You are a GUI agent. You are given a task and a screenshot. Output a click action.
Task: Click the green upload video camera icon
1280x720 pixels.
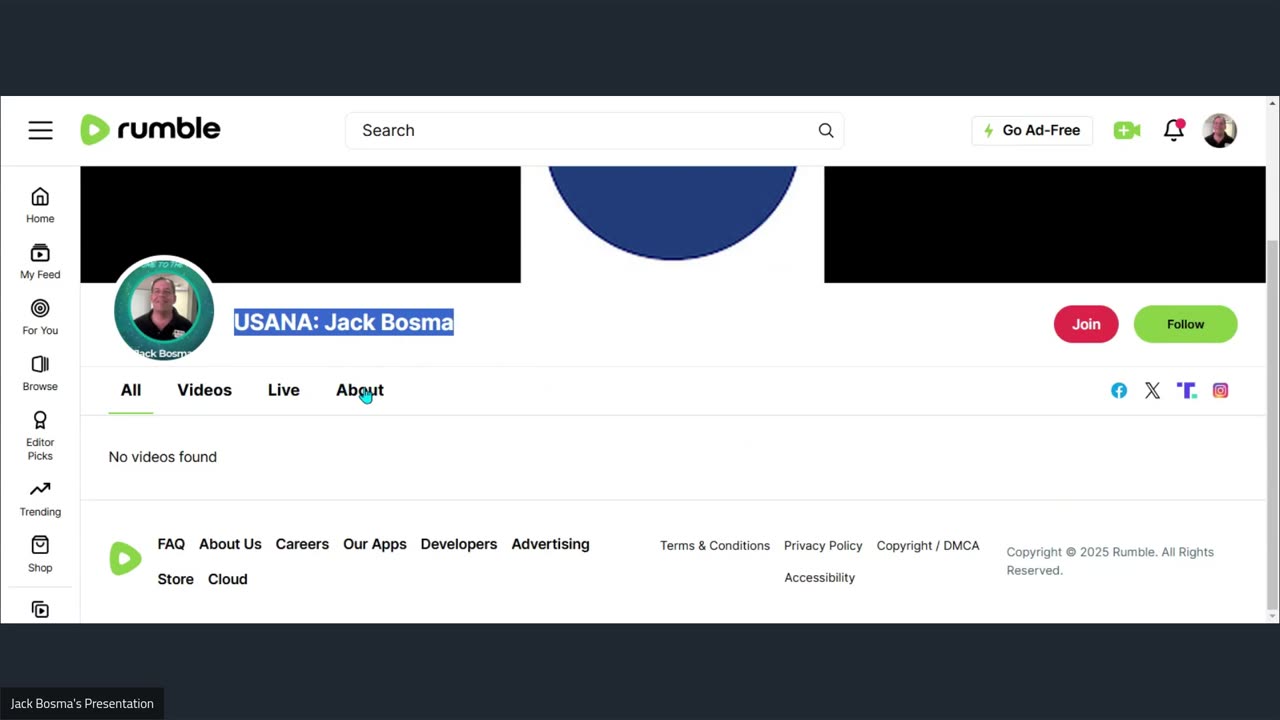[x=1127, y=130]
